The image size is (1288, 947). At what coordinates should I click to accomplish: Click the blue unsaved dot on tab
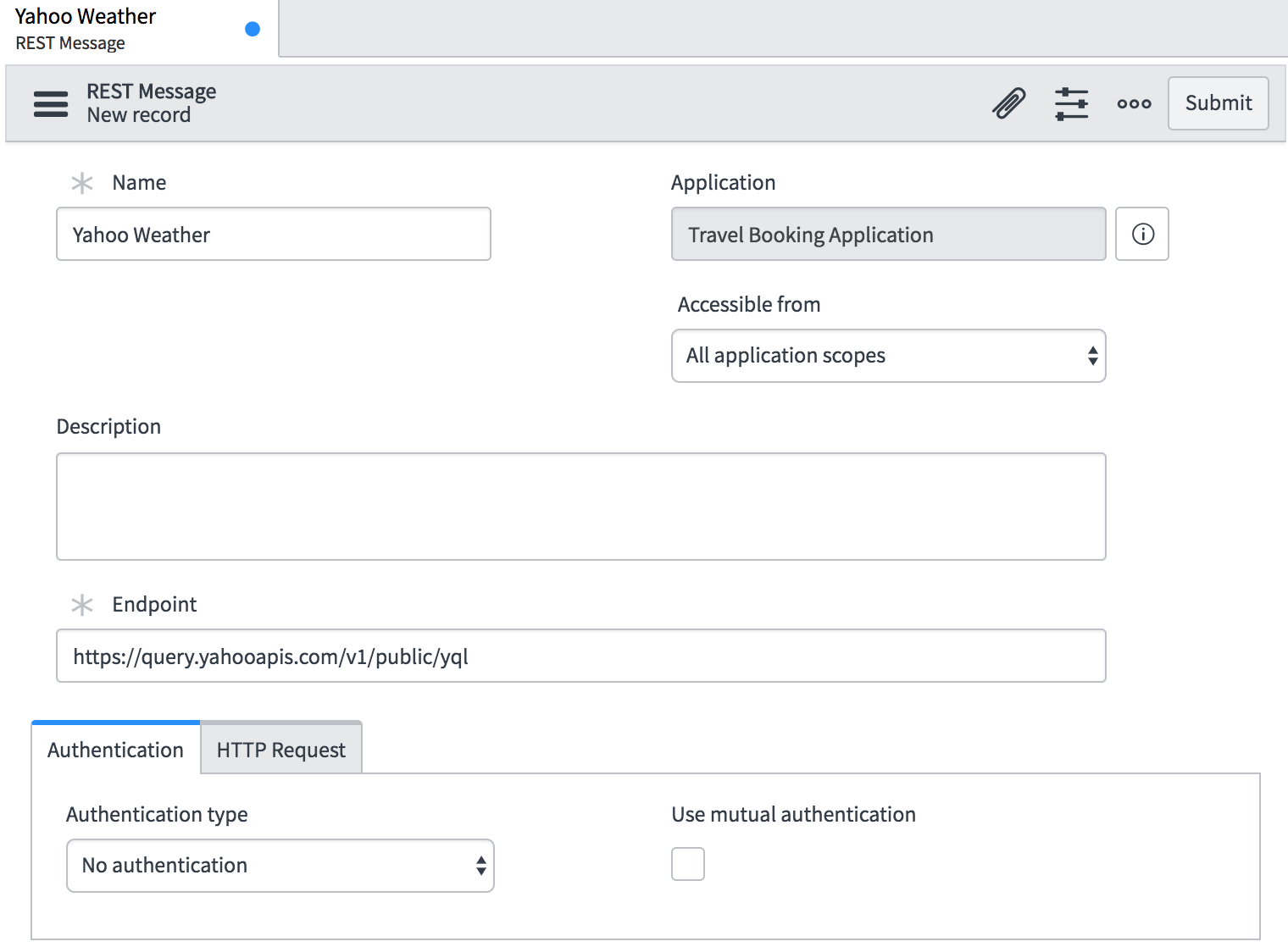tap(253, 29)
